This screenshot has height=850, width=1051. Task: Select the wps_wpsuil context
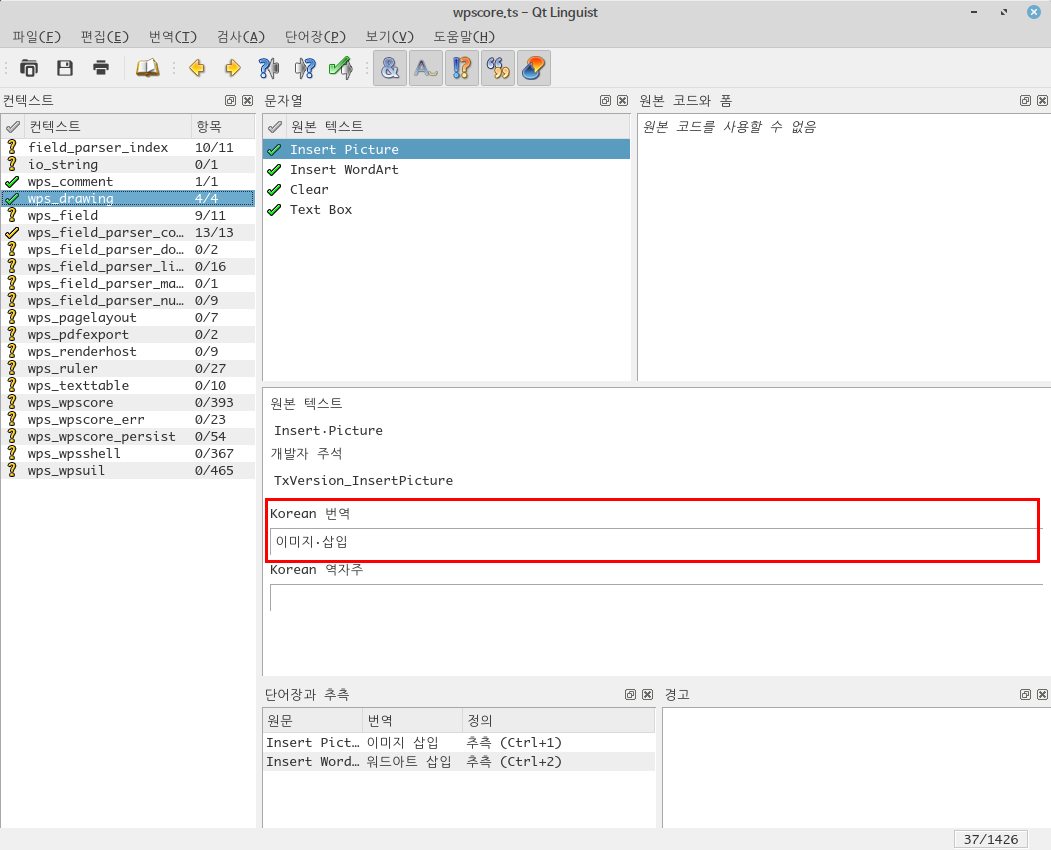pyautogui.click(x=128, y=471)
